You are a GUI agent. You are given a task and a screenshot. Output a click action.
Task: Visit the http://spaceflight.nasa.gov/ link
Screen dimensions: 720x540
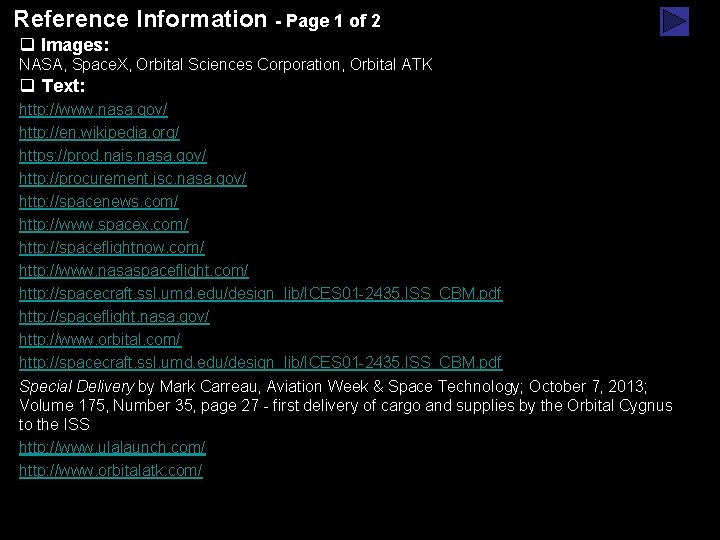pos(114,316)
